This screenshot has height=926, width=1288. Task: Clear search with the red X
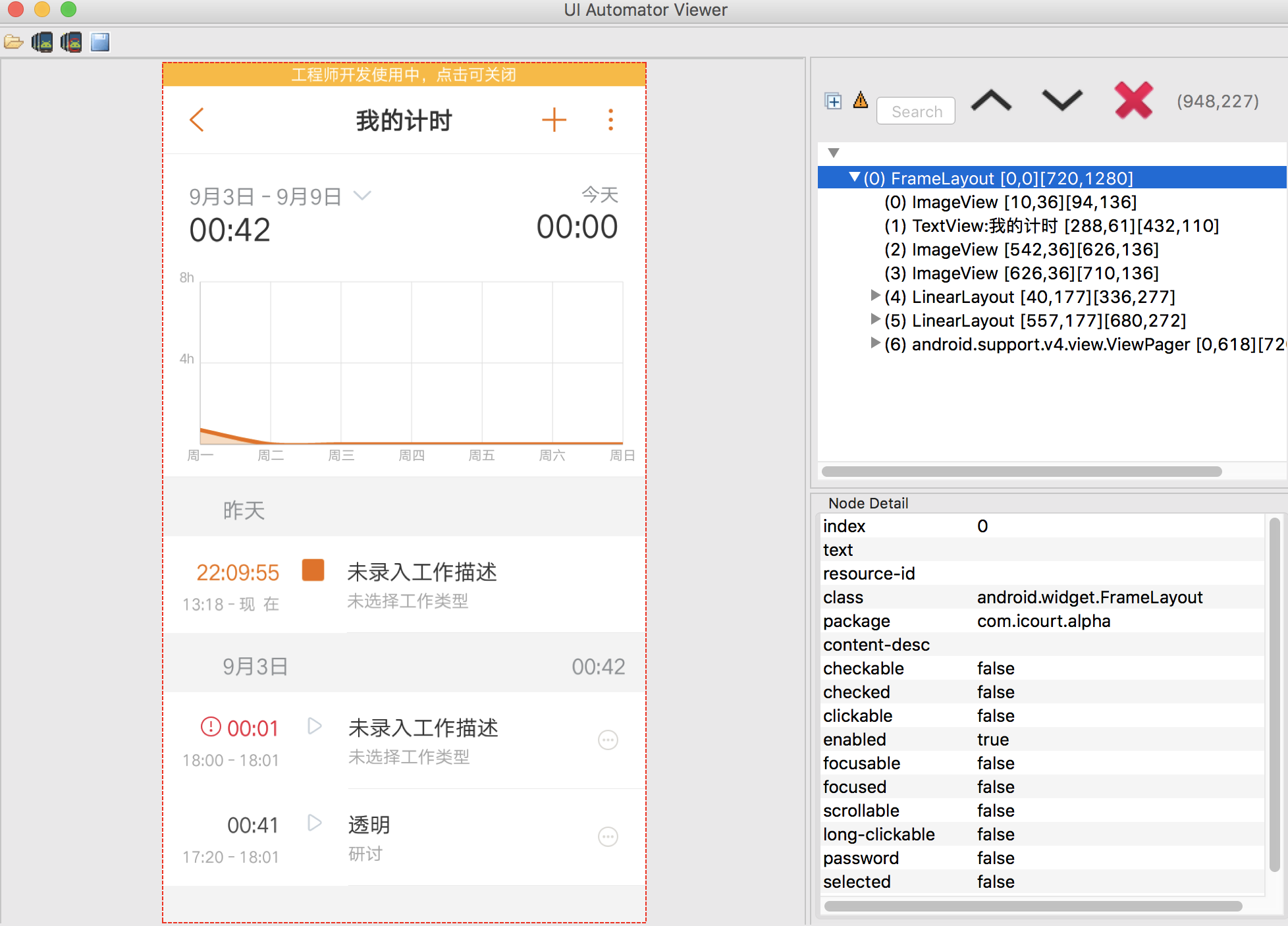point(1133,101)
